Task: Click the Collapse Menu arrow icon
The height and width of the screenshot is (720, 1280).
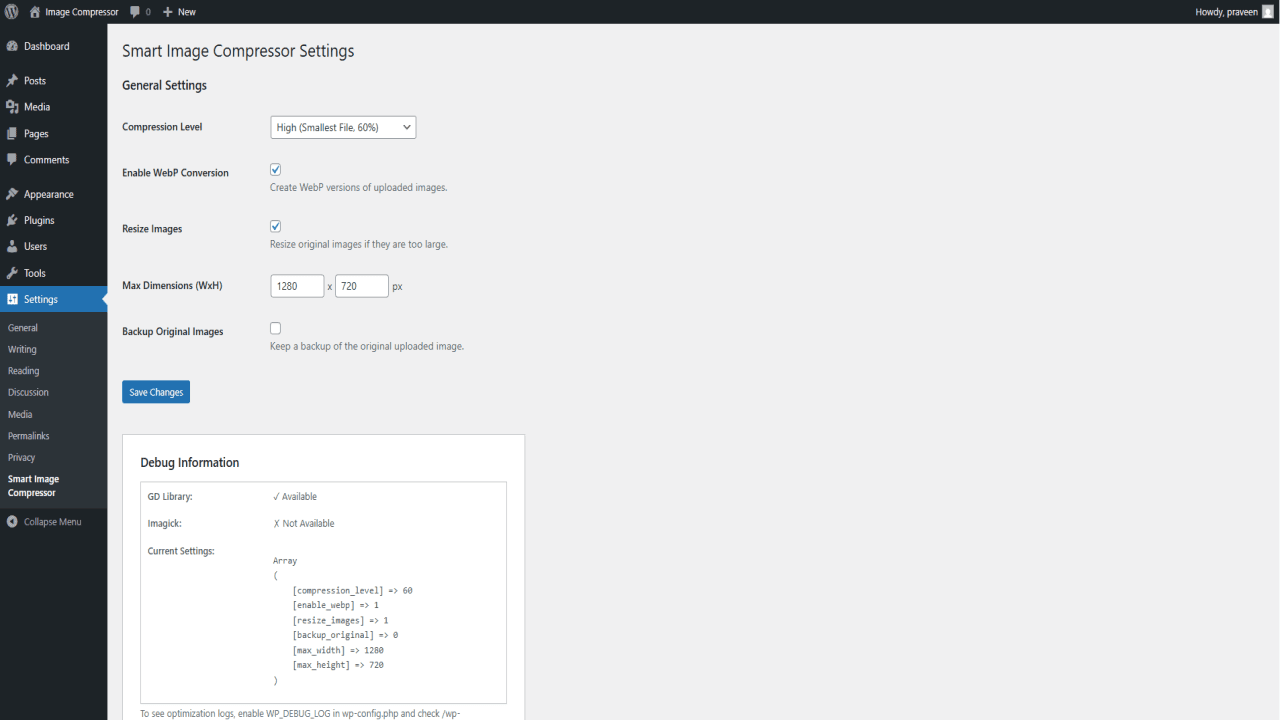Action: click(12, 522)
